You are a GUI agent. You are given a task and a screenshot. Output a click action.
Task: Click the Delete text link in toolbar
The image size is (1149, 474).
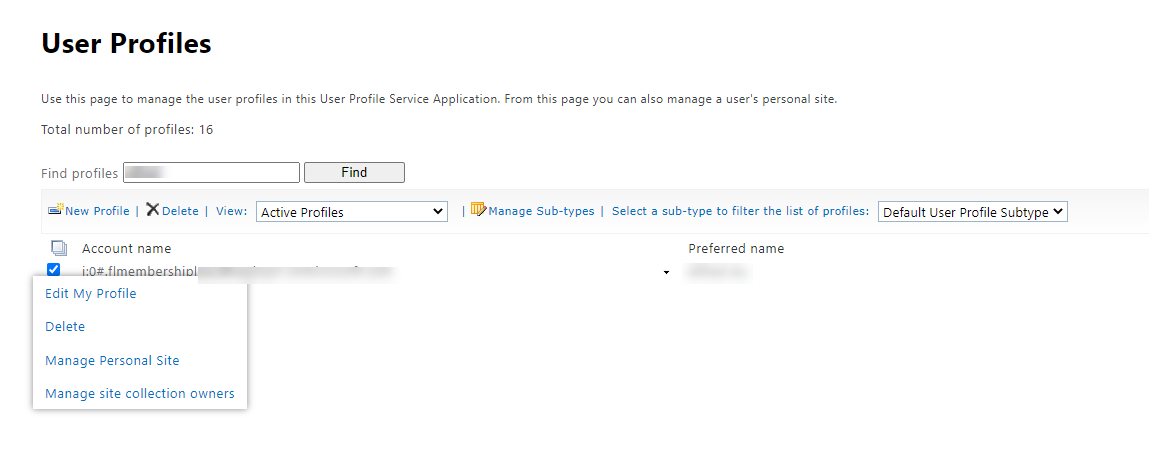pos(180,211)
